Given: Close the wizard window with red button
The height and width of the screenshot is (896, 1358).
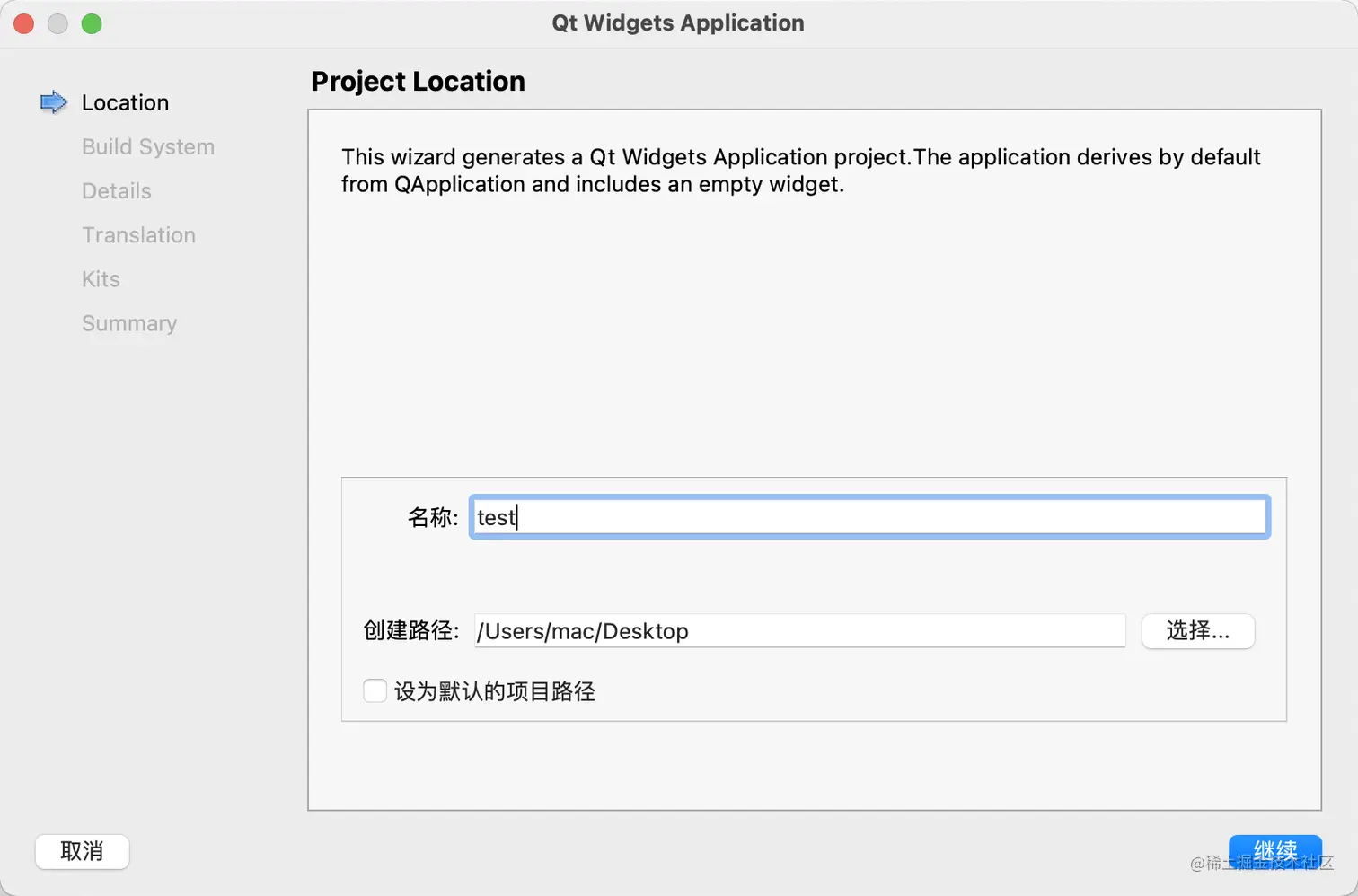Looking at the screenshot, I should [x=24, y=23].
